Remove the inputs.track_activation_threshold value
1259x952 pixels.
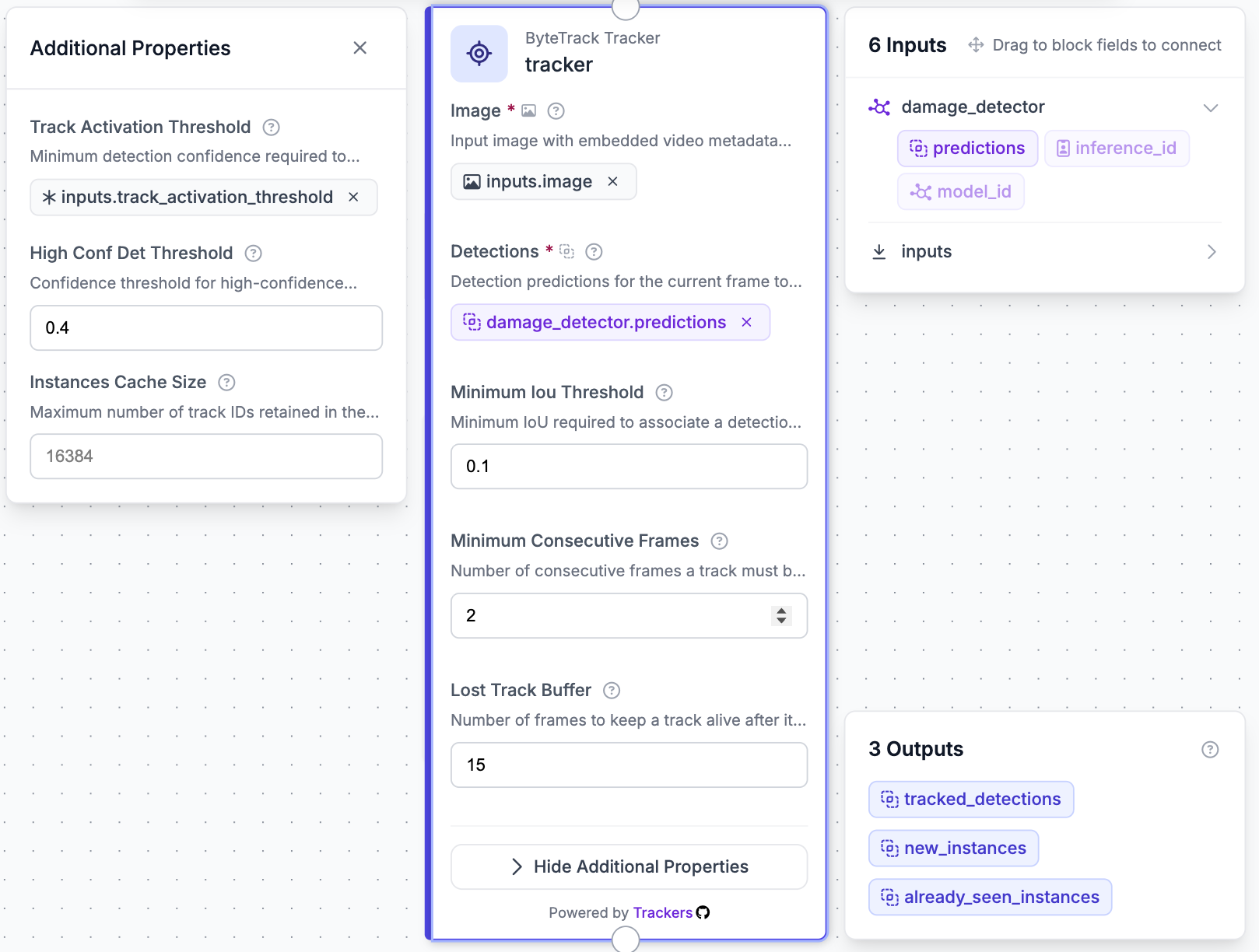353,197
